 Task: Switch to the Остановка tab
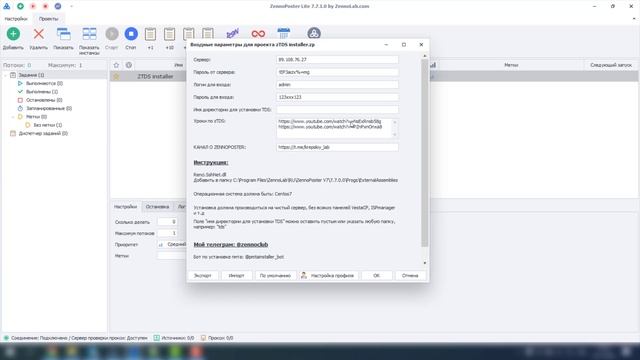pyautogui.click(x=157, y=207)
